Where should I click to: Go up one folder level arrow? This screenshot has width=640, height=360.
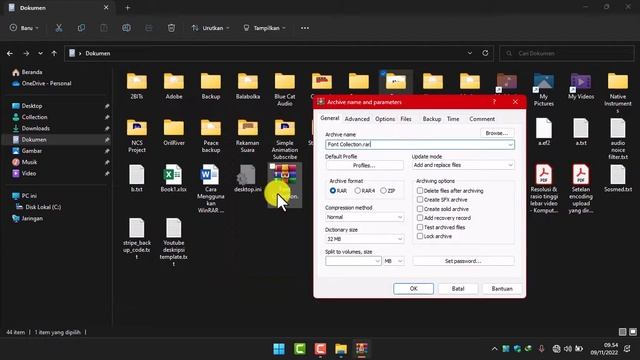tap(54, 53)
